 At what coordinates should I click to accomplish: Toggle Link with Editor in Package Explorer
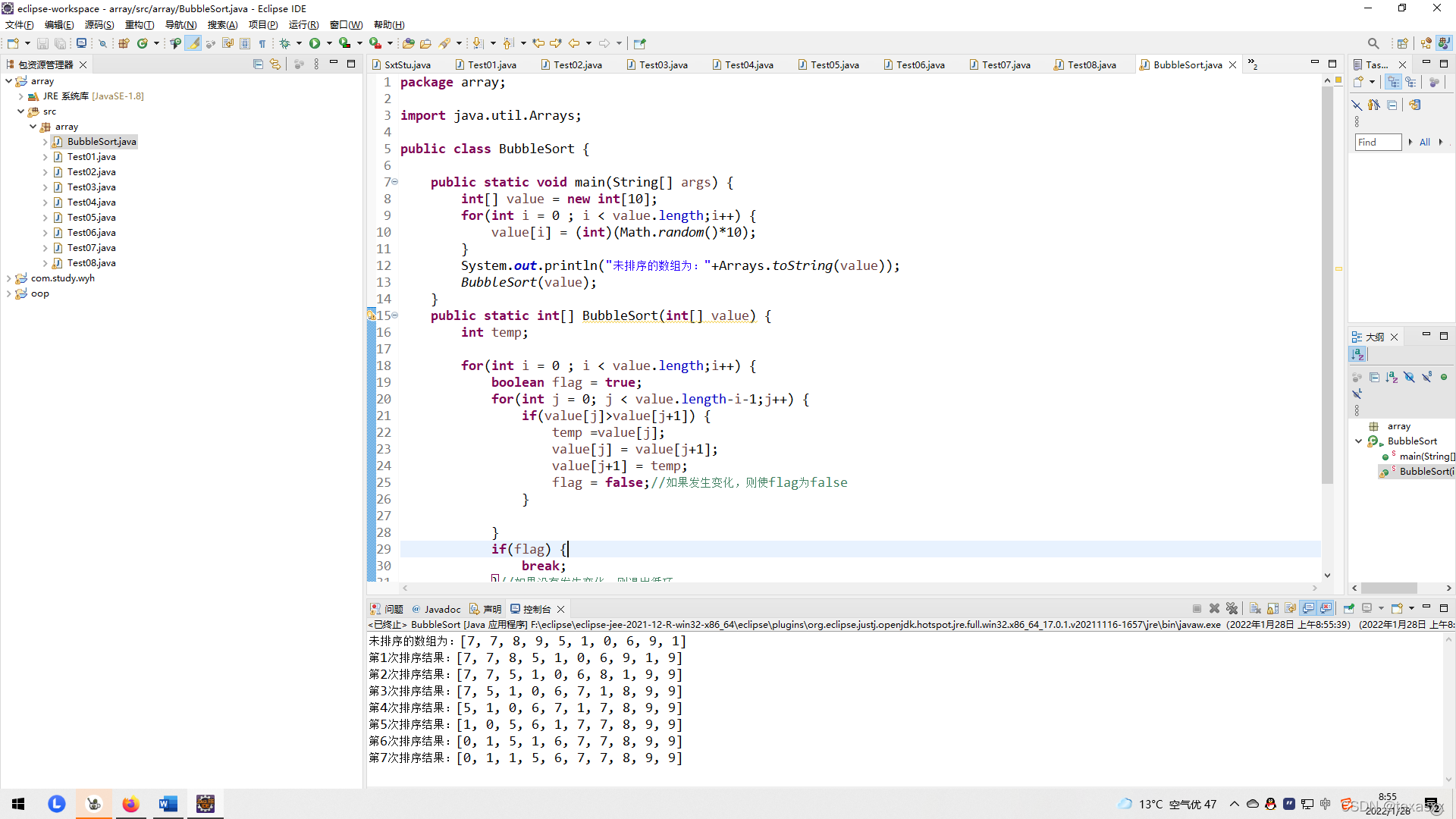tap(275, 64)
